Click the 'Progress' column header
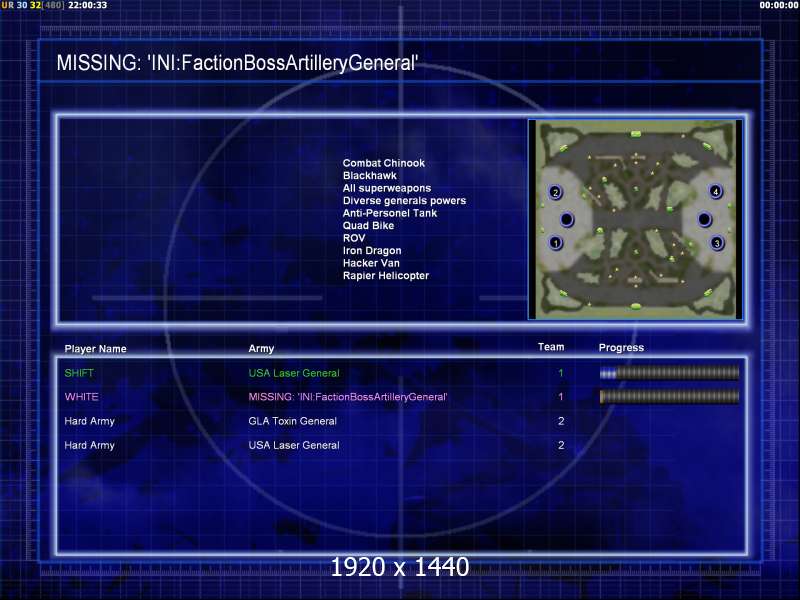800x600 pixels. pos(621,347)
